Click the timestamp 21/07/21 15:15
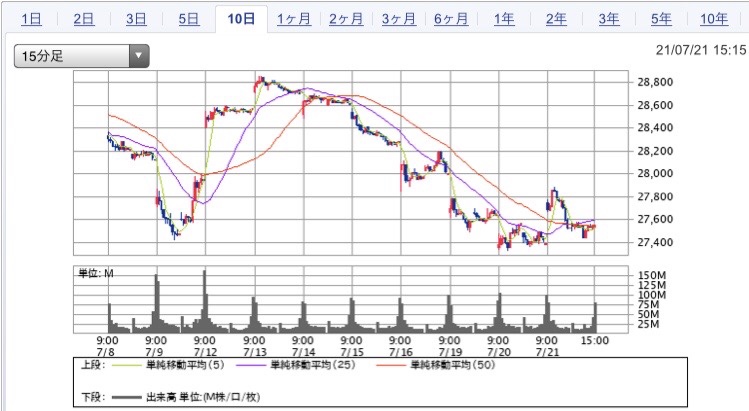The height and width of the screenshot is (411, 749). (x=701, y=50)
